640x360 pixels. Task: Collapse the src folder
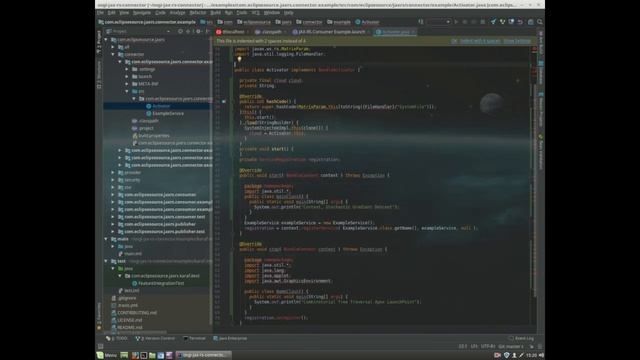click(x=127, y=91)
